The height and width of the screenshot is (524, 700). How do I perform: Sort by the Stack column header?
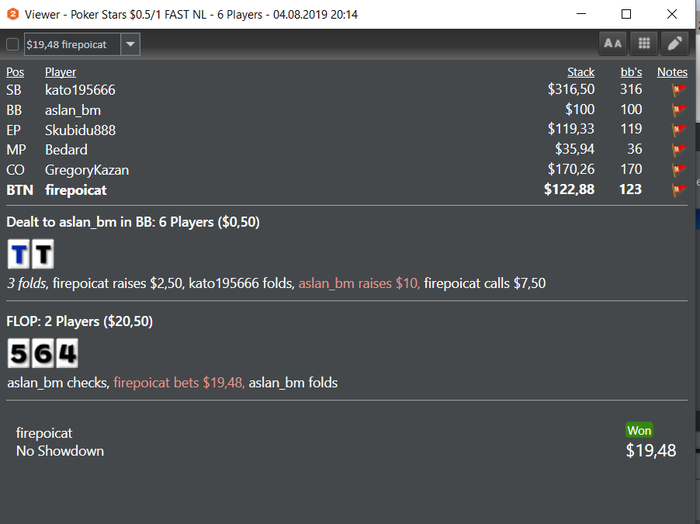coord(580,72)
